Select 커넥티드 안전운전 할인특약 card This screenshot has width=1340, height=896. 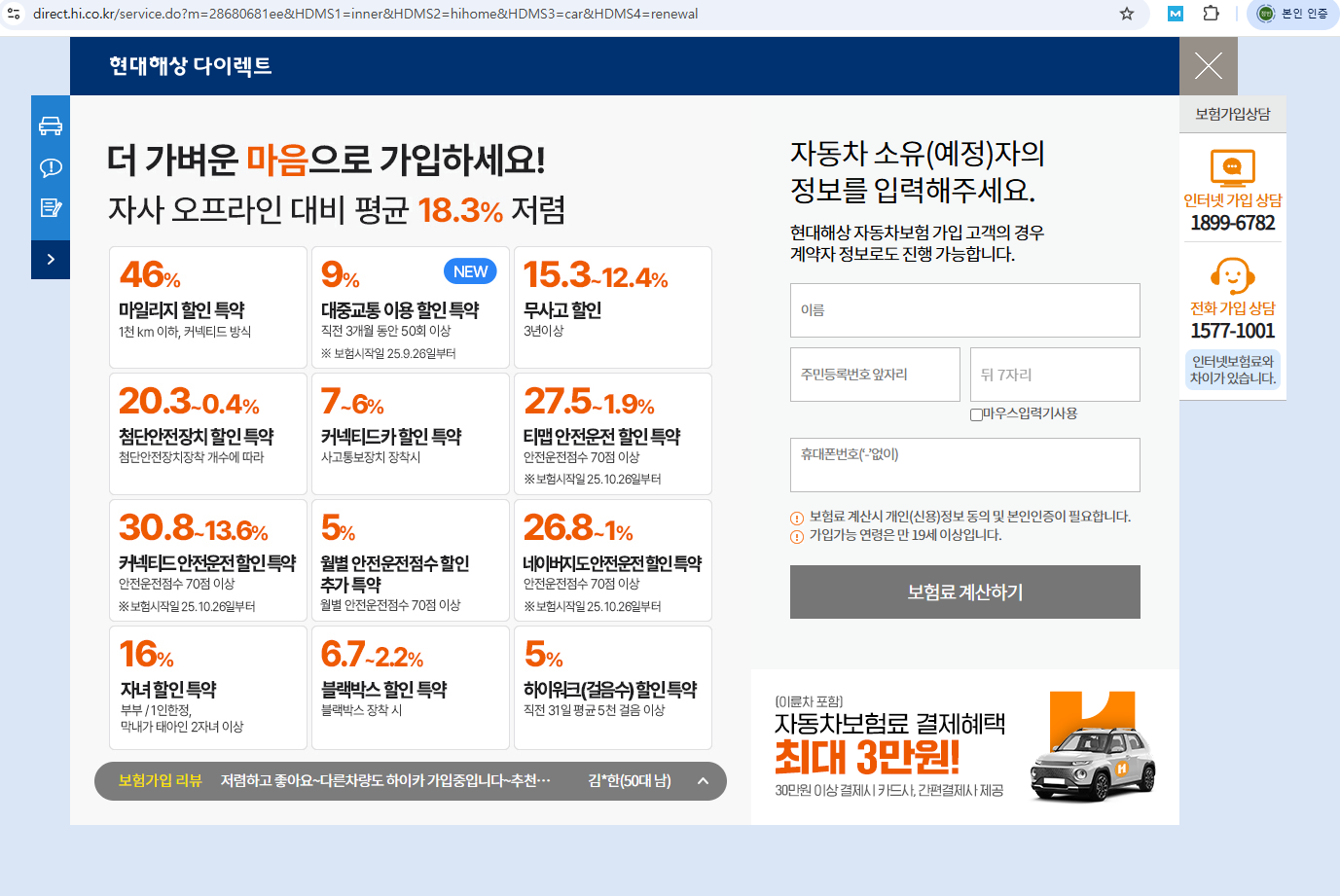[208, 560]
